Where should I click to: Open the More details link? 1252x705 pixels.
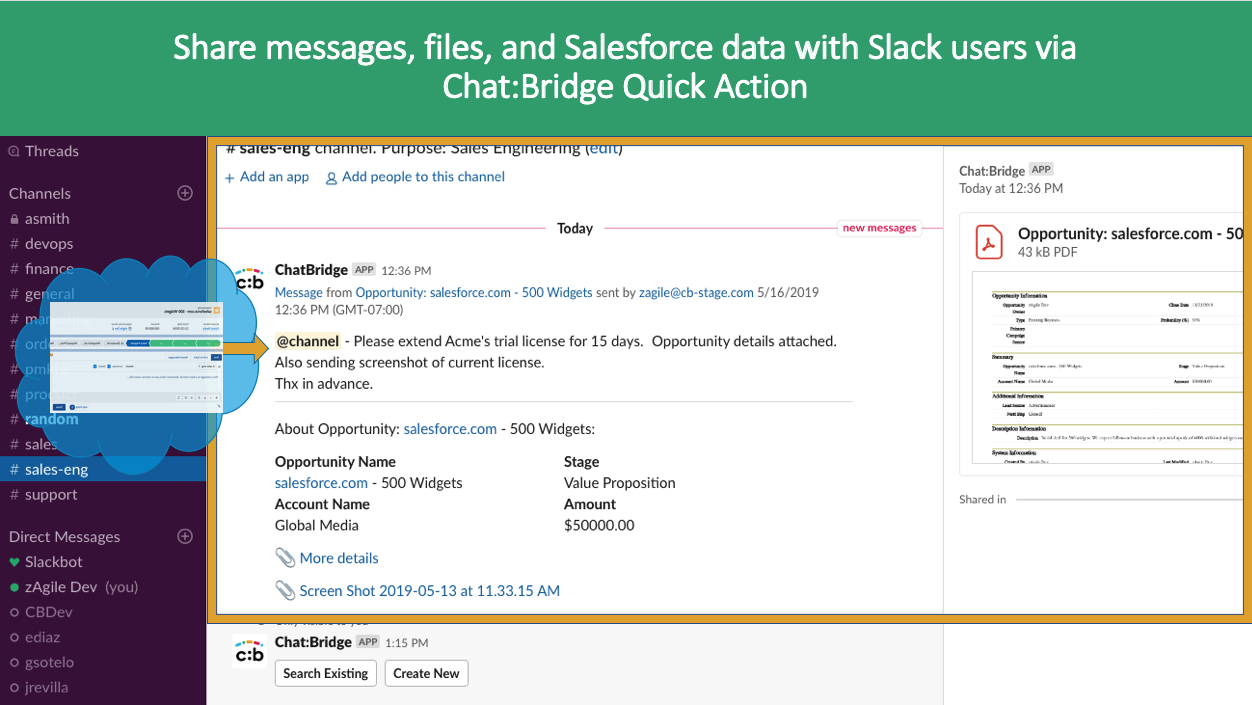click(338, 558)
